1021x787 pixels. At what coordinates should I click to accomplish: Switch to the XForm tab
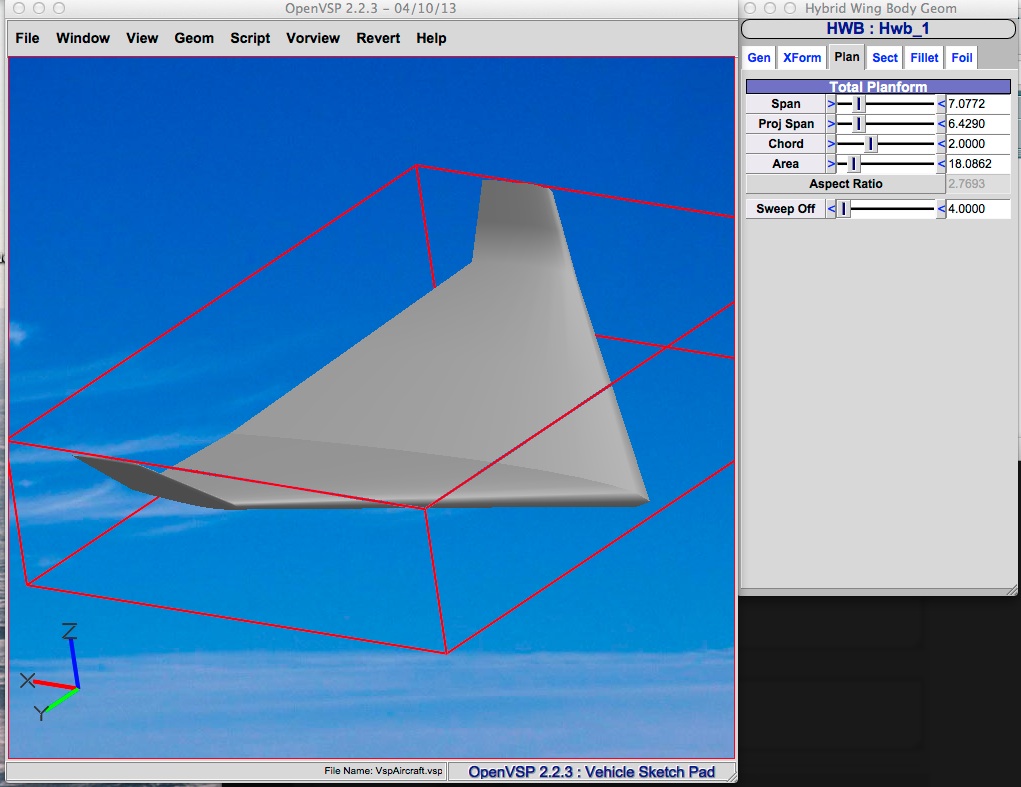click(x=802, y=58)
